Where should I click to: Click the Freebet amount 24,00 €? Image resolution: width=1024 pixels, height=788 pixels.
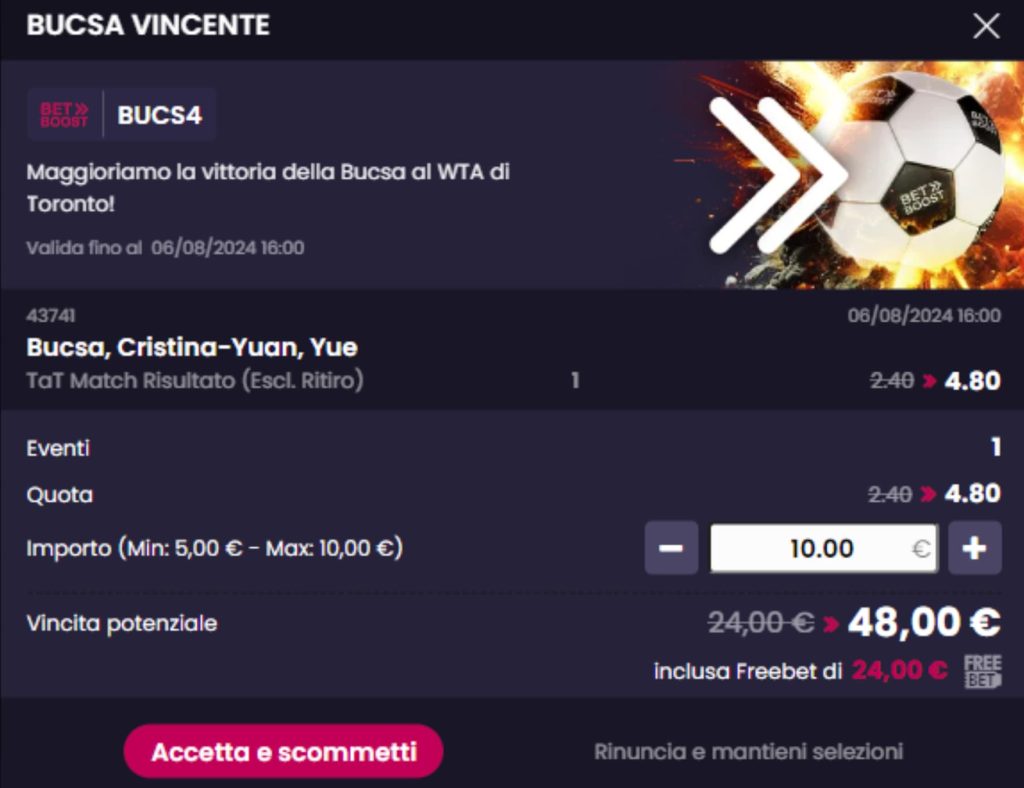[x=900, y=670]
